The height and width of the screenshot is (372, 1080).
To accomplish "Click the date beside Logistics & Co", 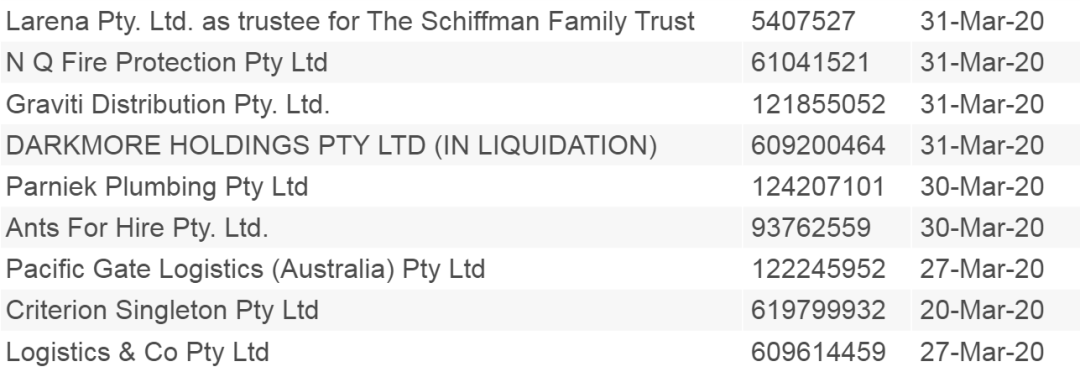I will [982, 351].
